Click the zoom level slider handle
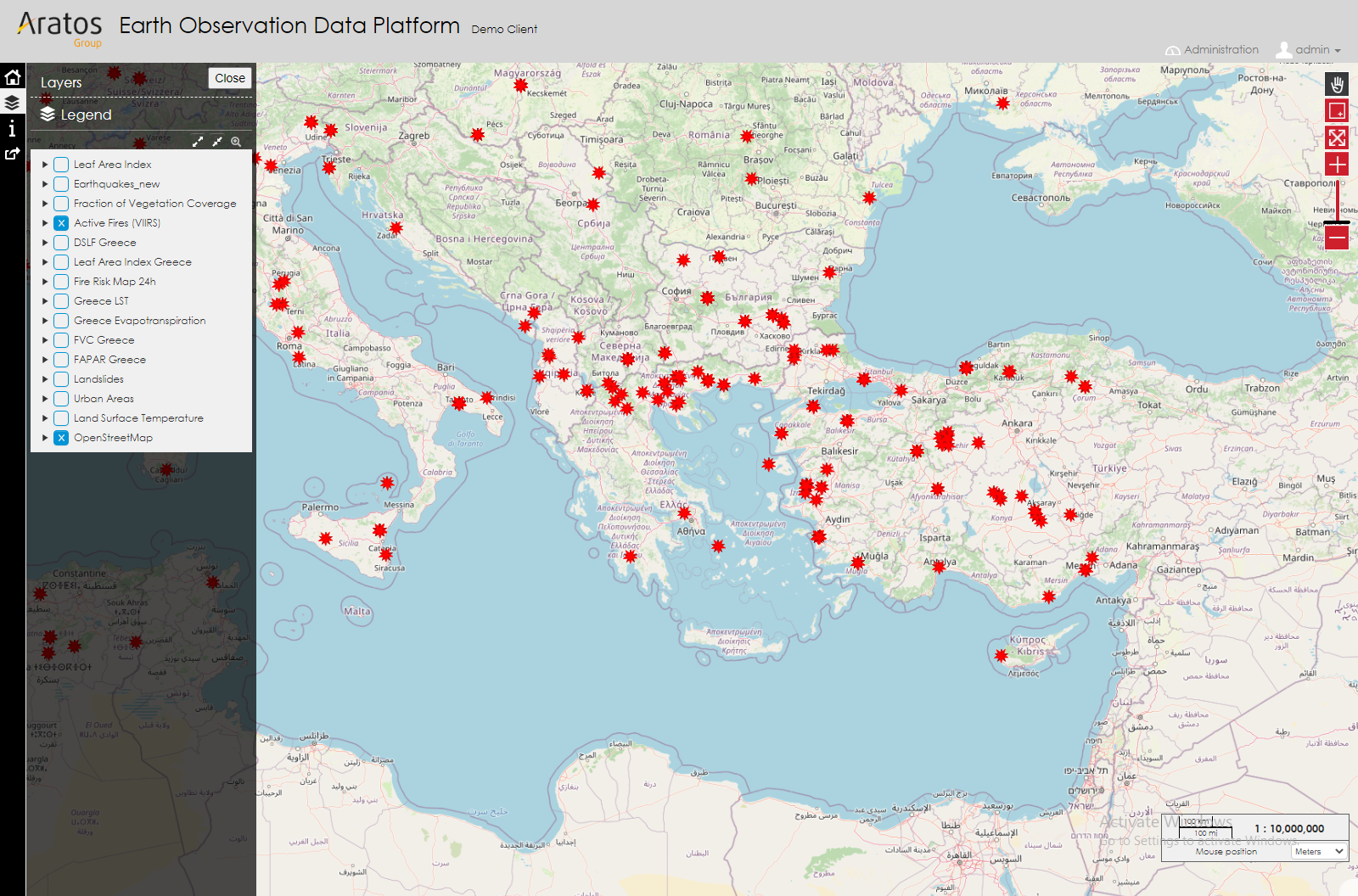The width and height of the screenshot is (1358, 896). [1337, 222]
